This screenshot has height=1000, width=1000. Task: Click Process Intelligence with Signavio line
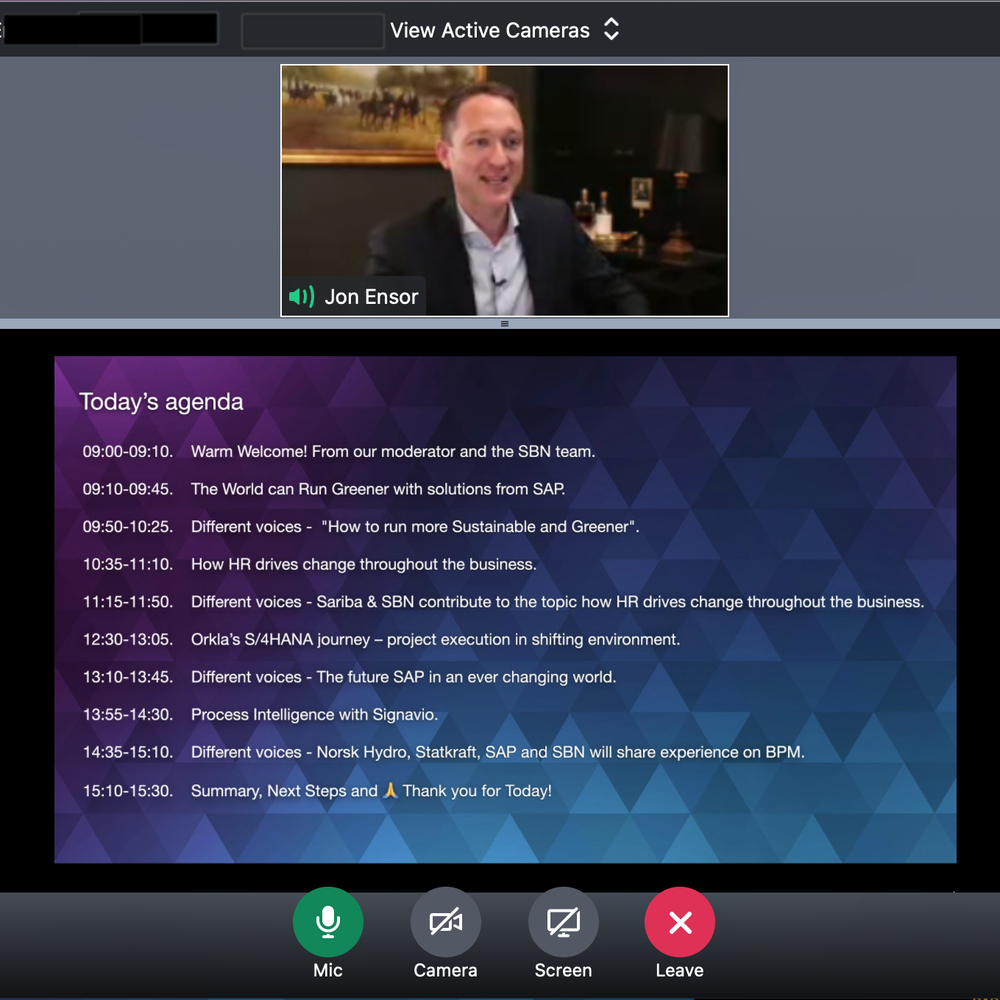[x=260, y=715]
